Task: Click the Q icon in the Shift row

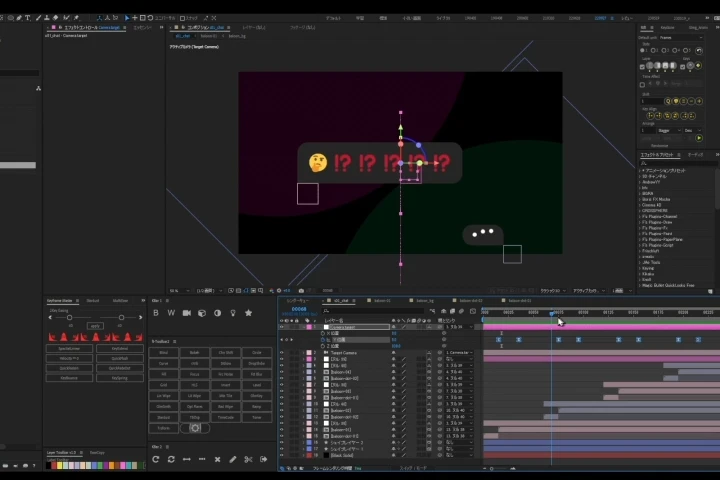Action: (668, 101)
